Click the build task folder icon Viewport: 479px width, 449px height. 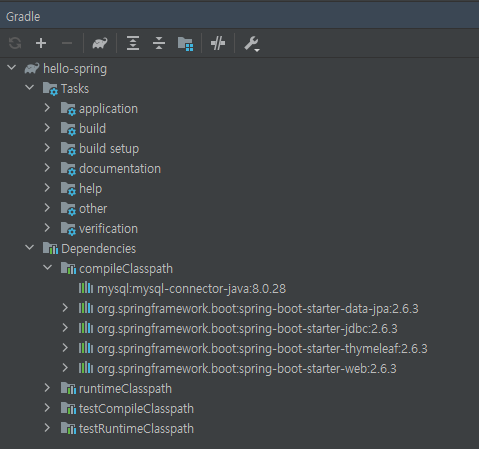(x=68, y=129)
